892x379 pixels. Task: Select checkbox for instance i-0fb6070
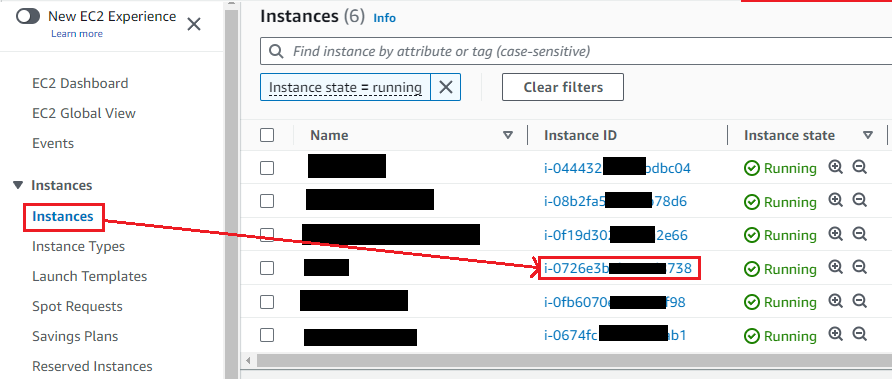(x=267, y=302)
